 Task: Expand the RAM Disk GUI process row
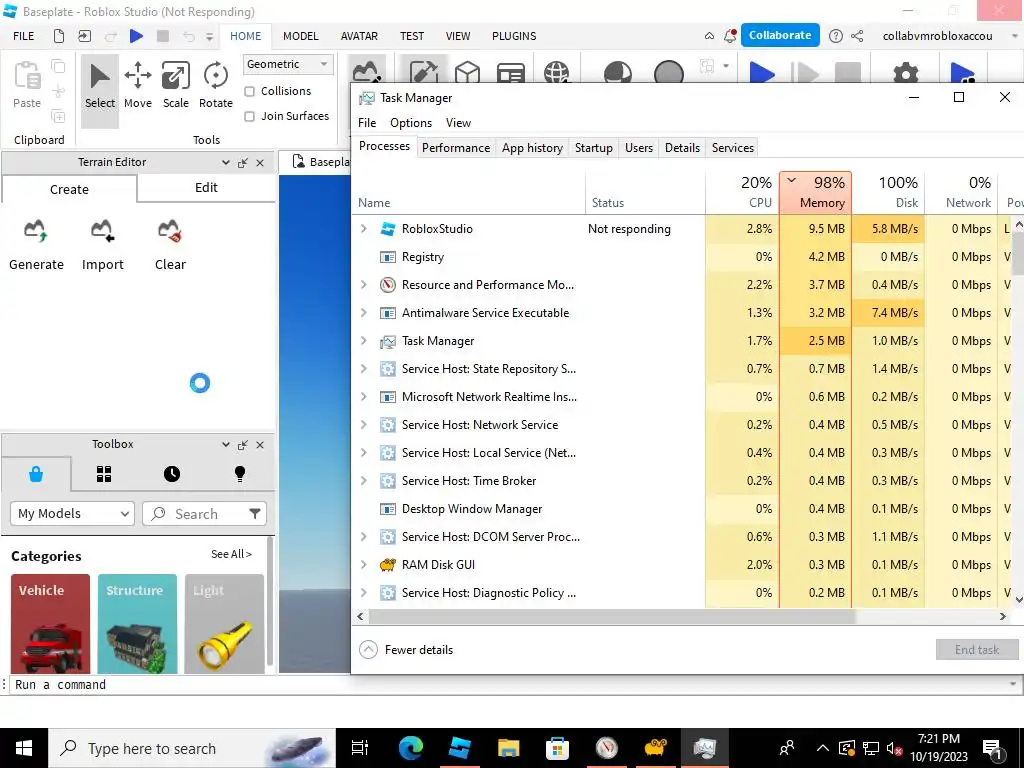(x=364, y=565)
